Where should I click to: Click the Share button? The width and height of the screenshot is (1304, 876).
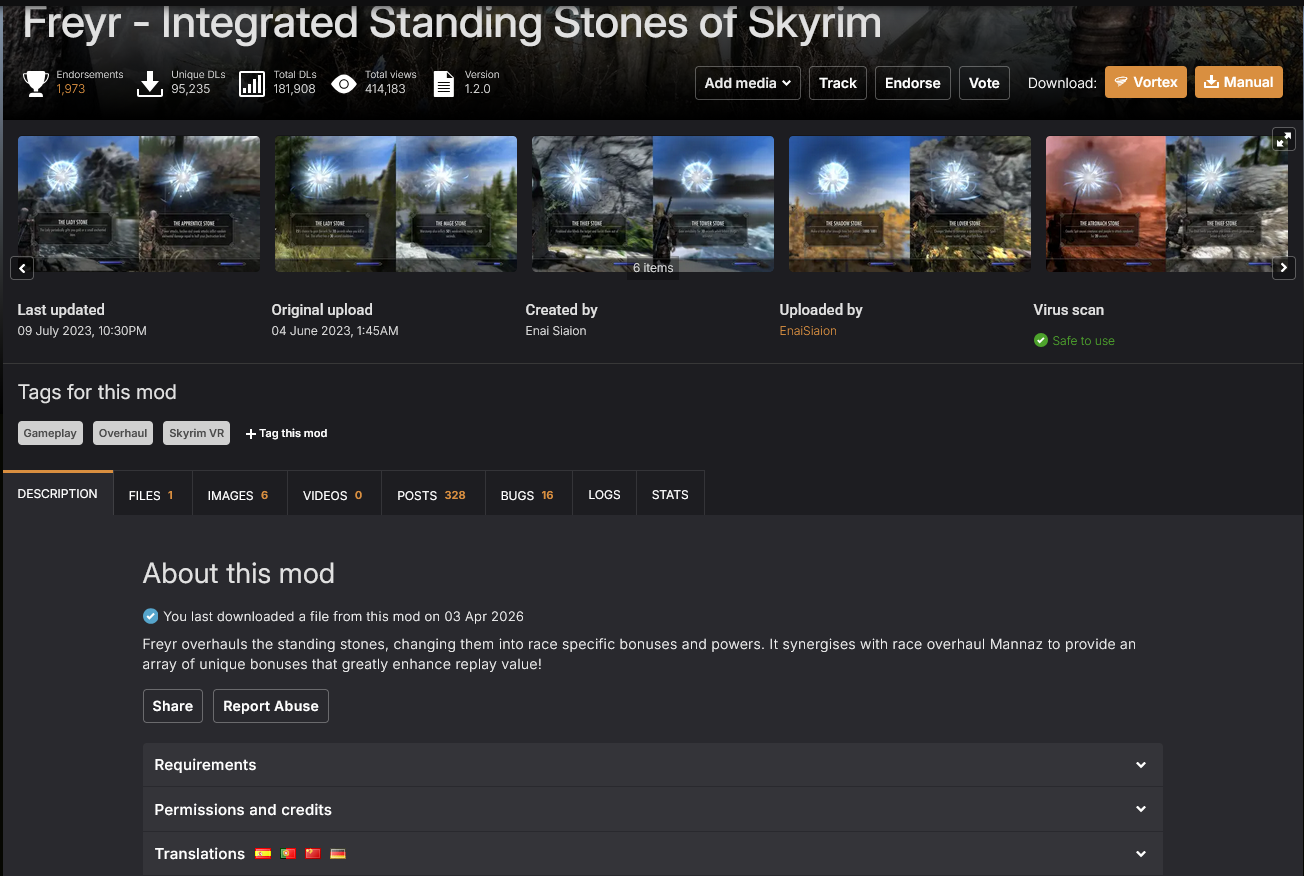[173, 706]
